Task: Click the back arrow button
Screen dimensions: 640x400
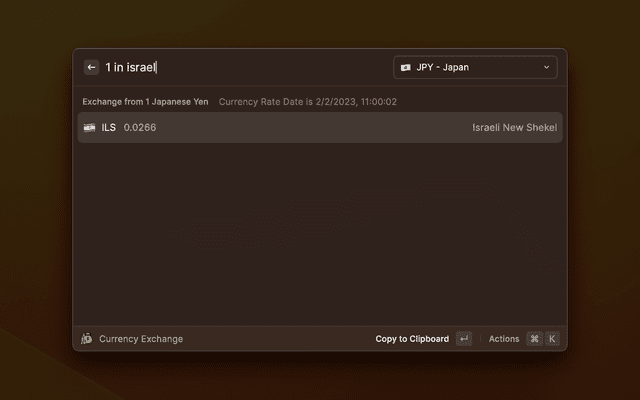Action: (91, 67)
